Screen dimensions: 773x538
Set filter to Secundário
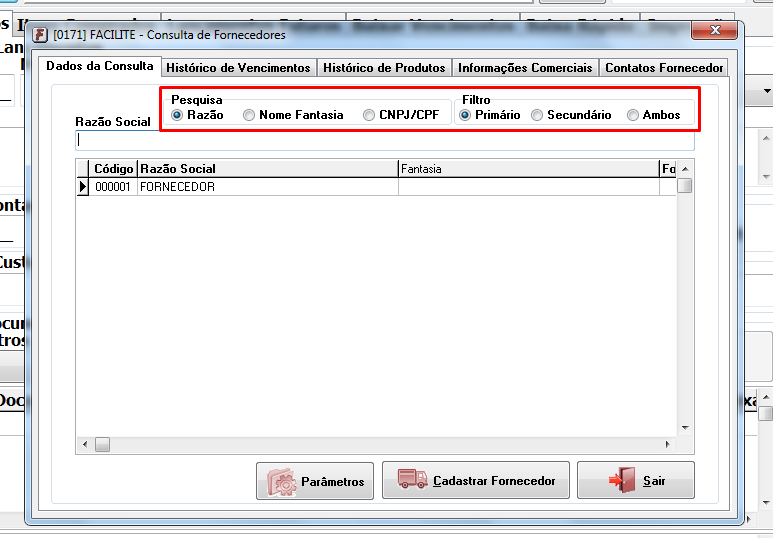click(537, 115)
